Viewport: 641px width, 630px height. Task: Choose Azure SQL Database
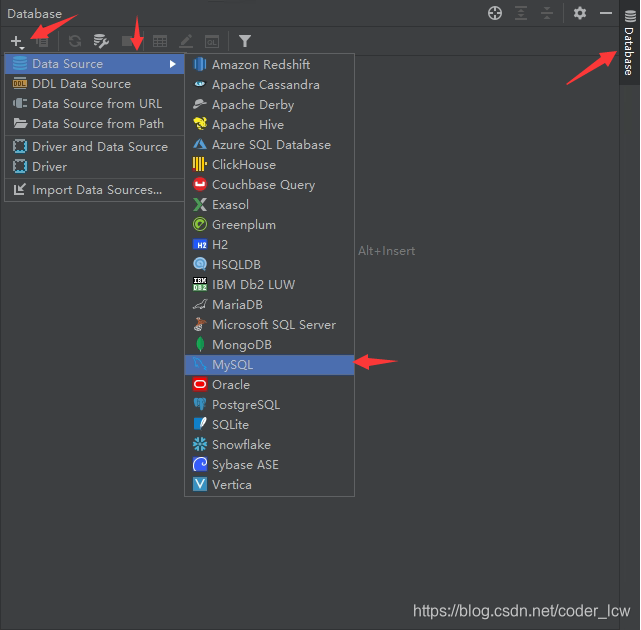(269, 145)
